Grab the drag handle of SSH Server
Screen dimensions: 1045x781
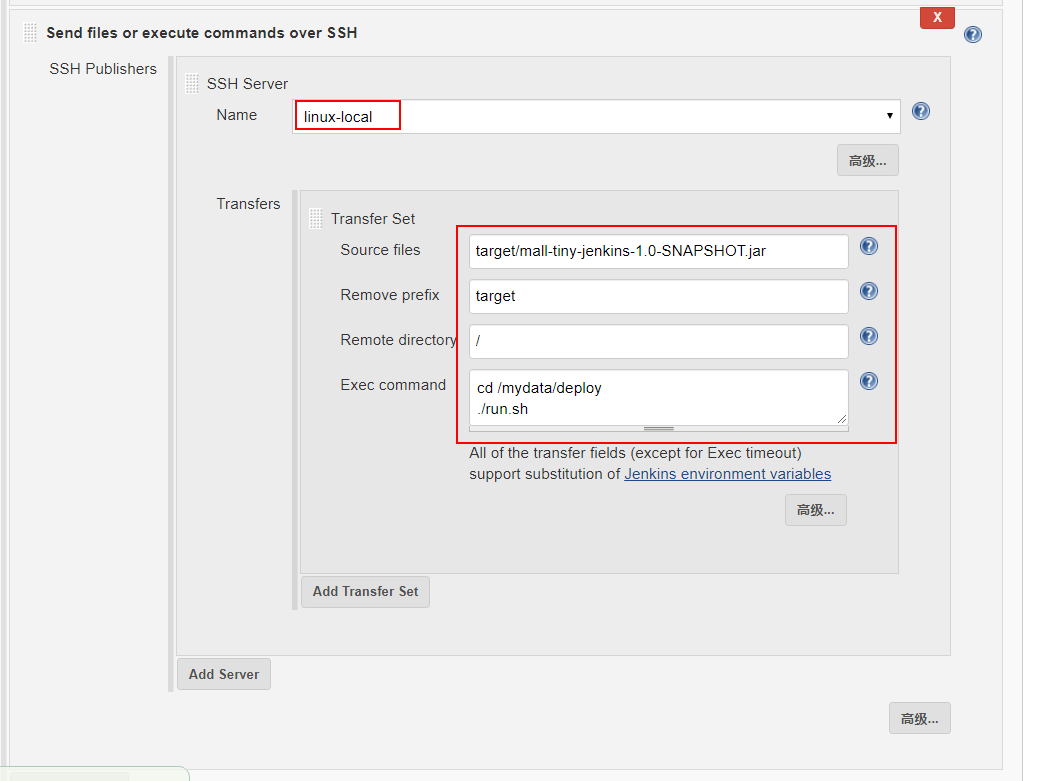[192, 83]
